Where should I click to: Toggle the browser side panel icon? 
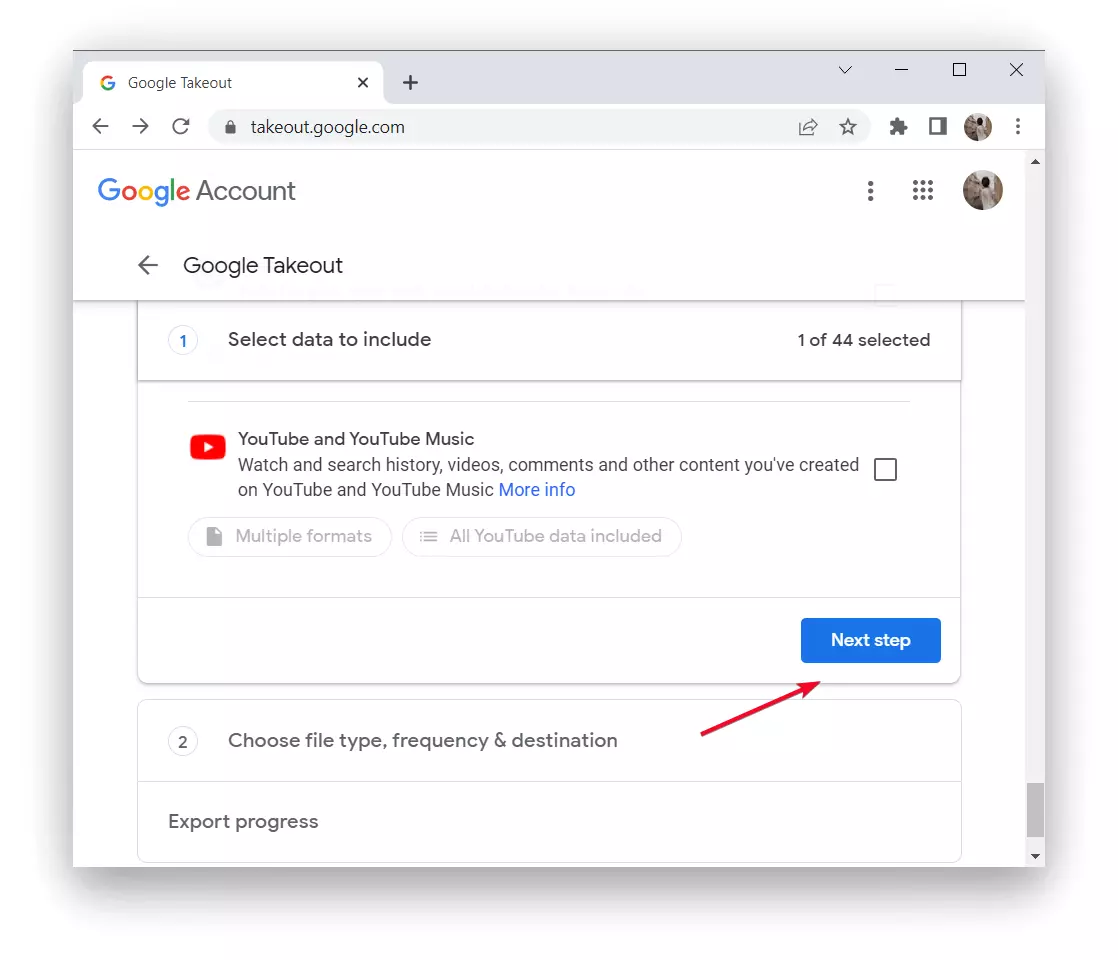[937, 127]
